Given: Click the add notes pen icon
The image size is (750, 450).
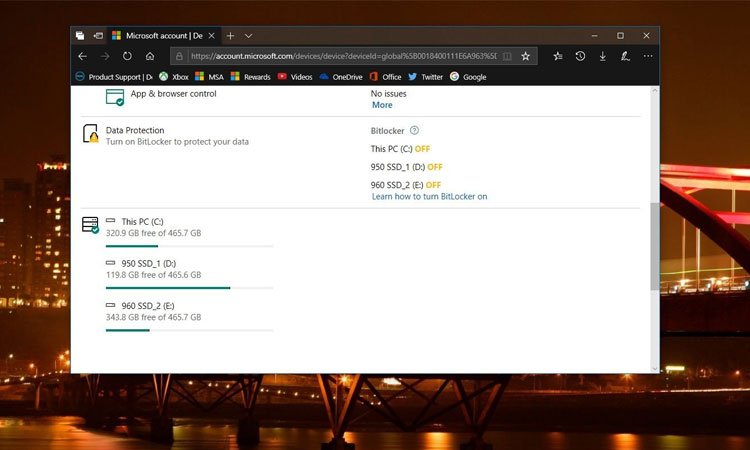Looking at the screenshot, I should click(625, 56).
